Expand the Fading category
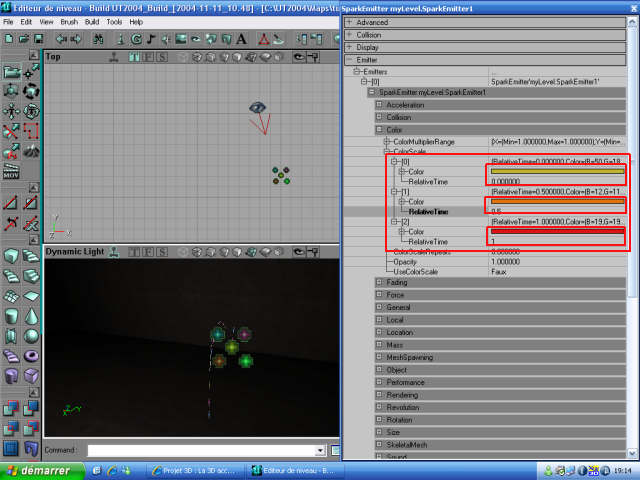 (x=379, y=282)
